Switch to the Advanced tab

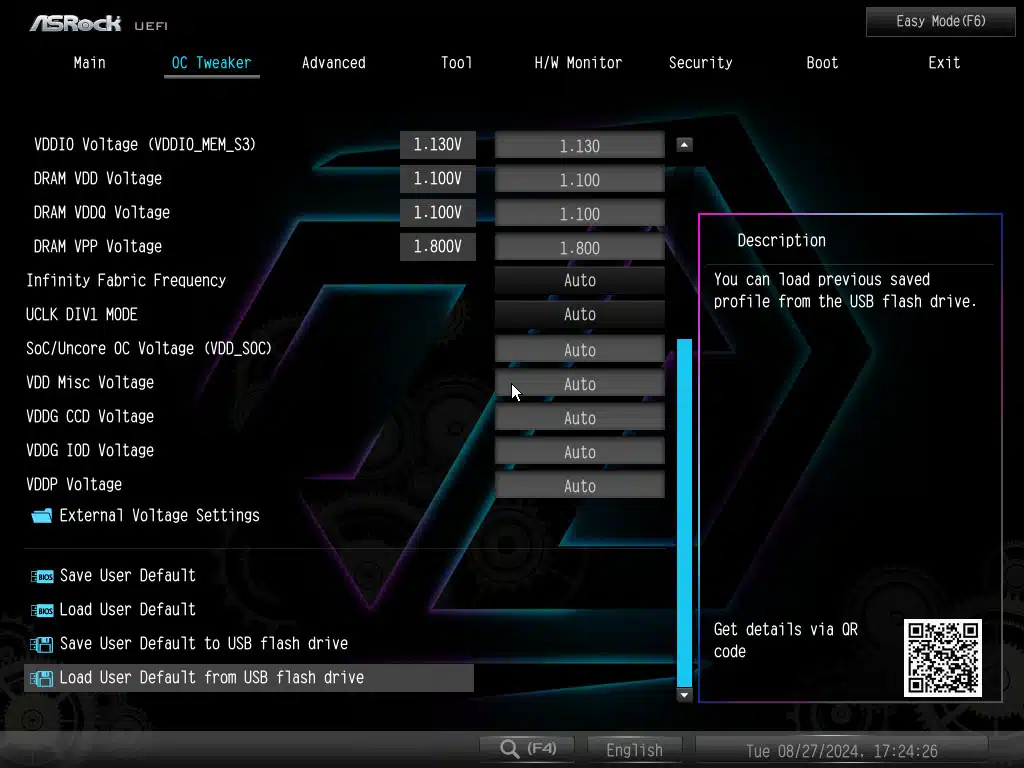coord(333,63)
